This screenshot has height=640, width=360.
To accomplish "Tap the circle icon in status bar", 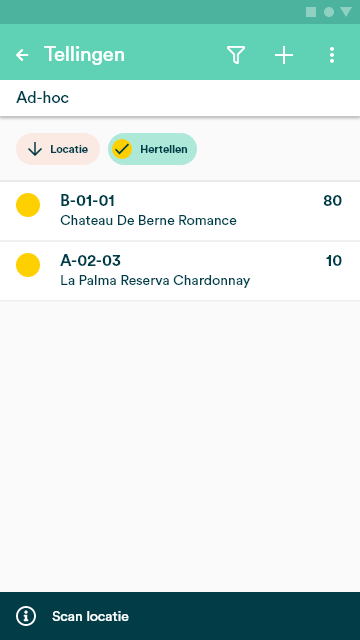I will coord(329,12).
